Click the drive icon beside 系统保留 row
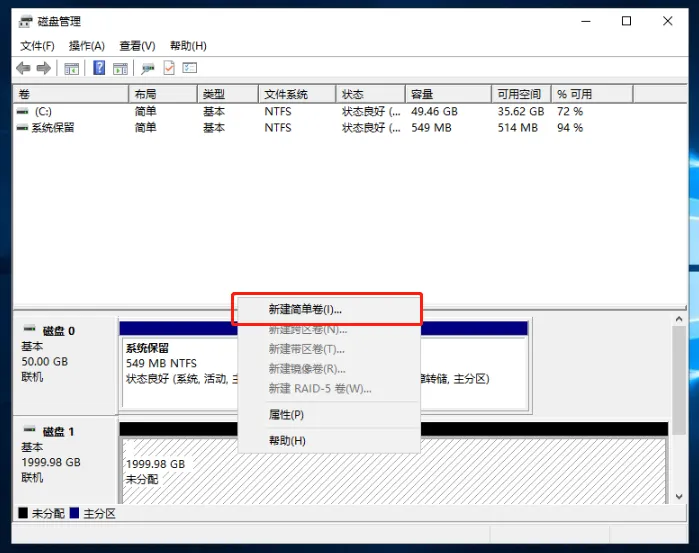The image size is (699, 553). click(x=22, y=128)
